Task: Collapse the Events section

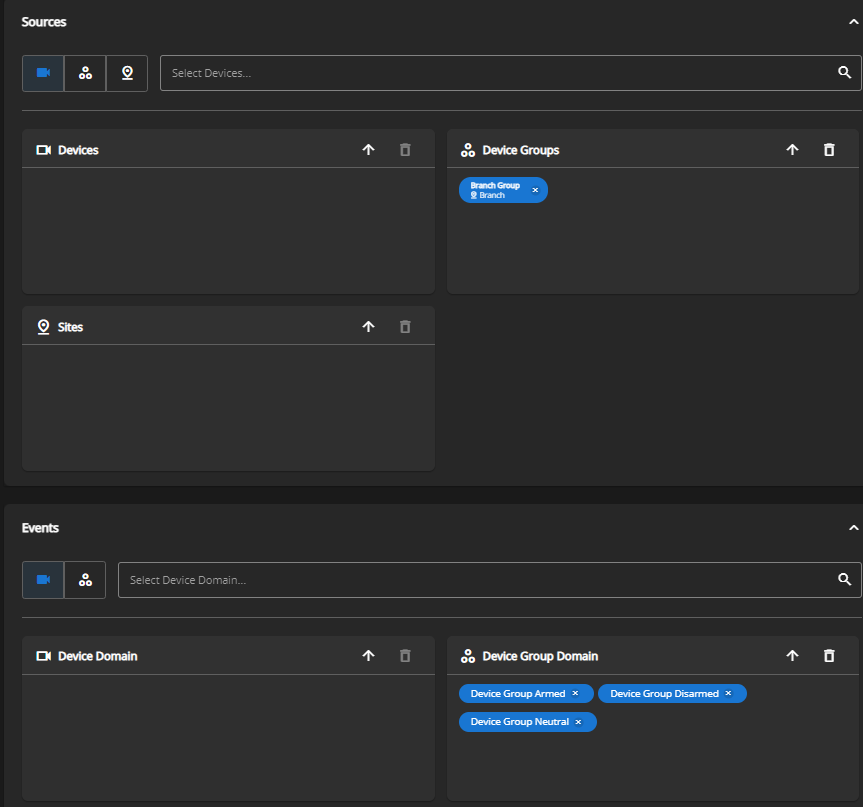Action: [x=854, y=528]
